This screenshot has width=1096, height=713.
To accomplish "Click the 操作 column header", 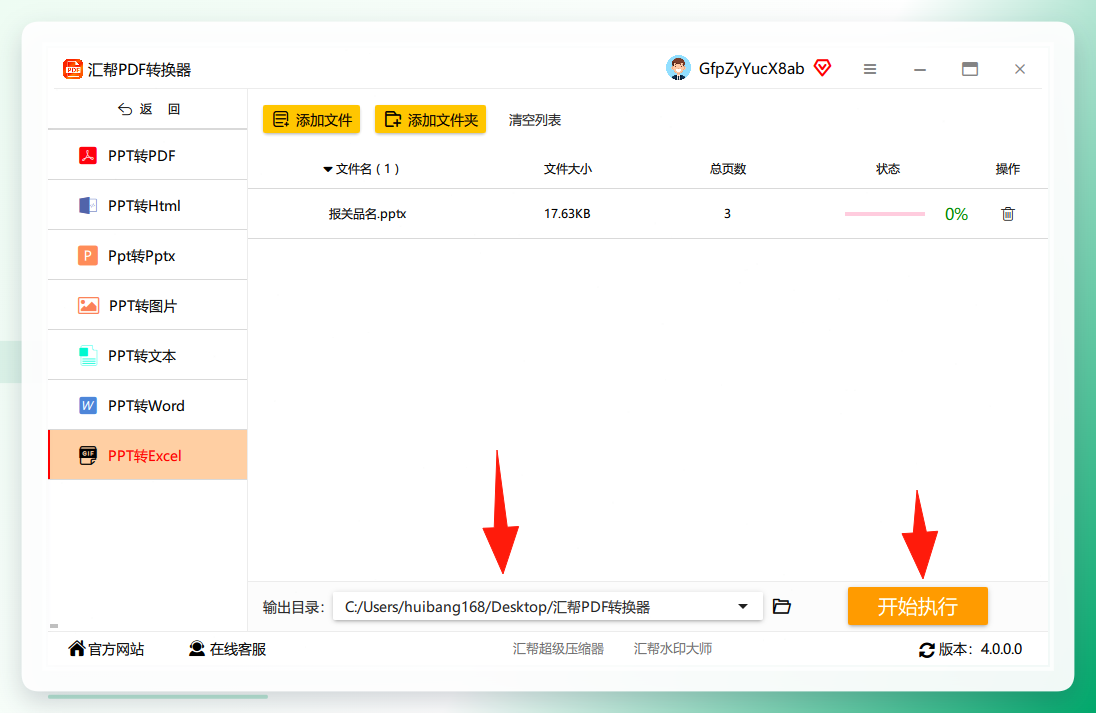I will [1007, 169].
